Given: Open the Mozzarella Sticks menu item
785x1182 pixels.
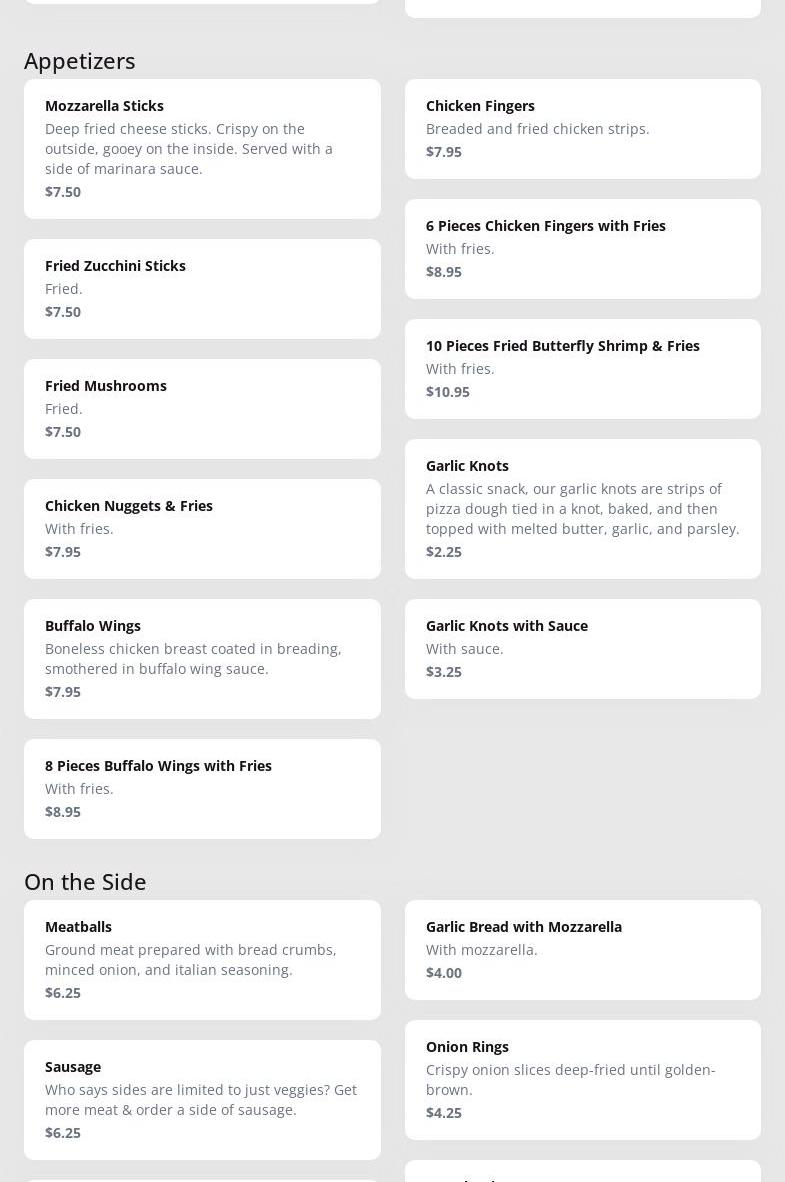Looking at the screenshot, I should coord(104,106).
